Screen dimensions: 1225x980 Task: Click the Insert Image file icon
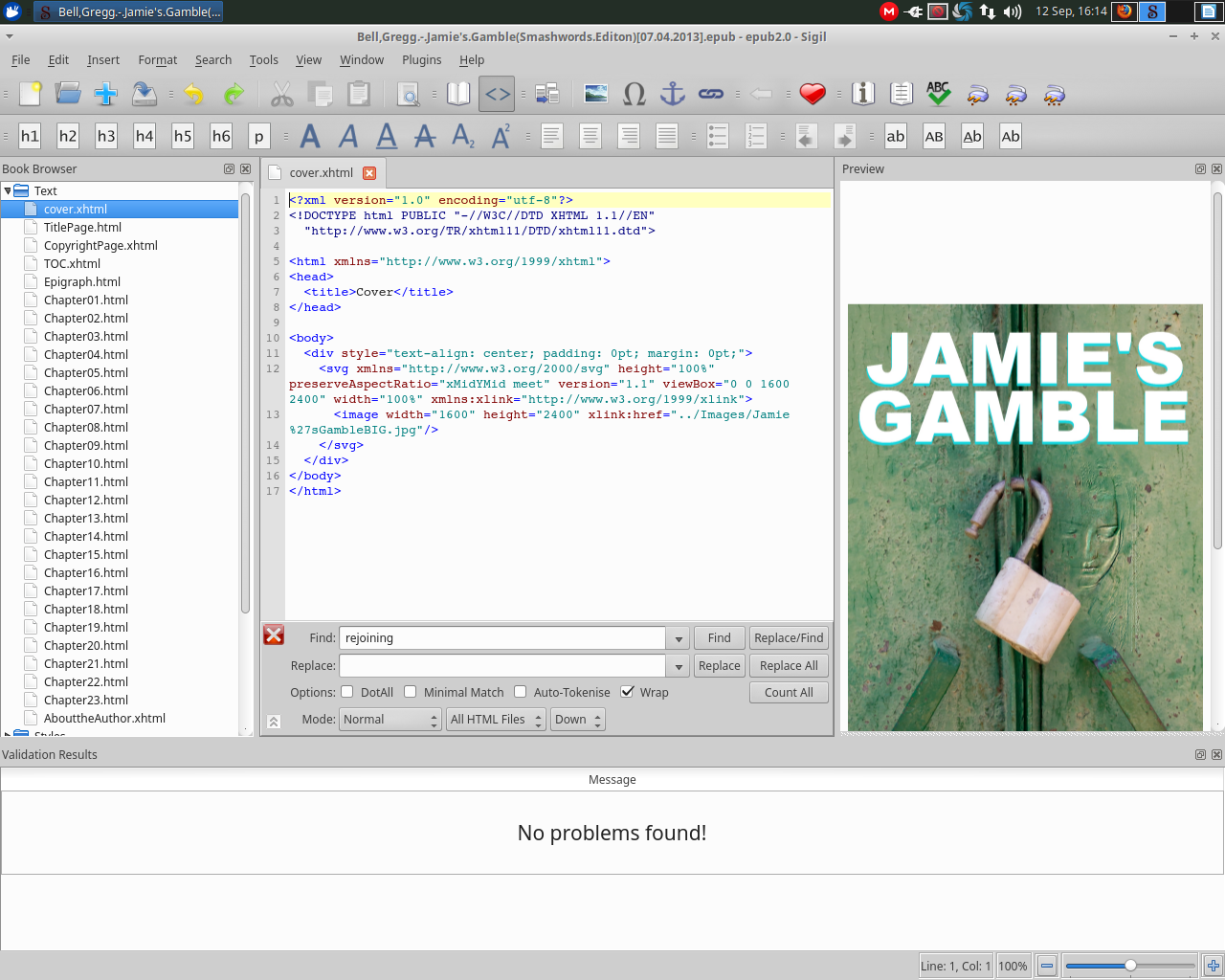pos(595,94)
